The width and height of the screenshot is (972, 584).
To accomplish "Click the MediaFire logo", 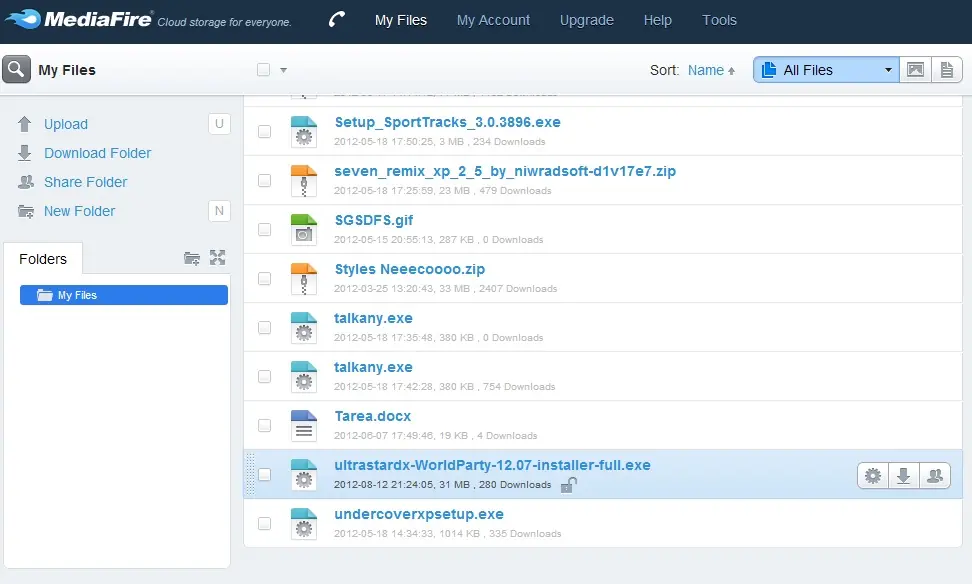I will click(78, 19).
